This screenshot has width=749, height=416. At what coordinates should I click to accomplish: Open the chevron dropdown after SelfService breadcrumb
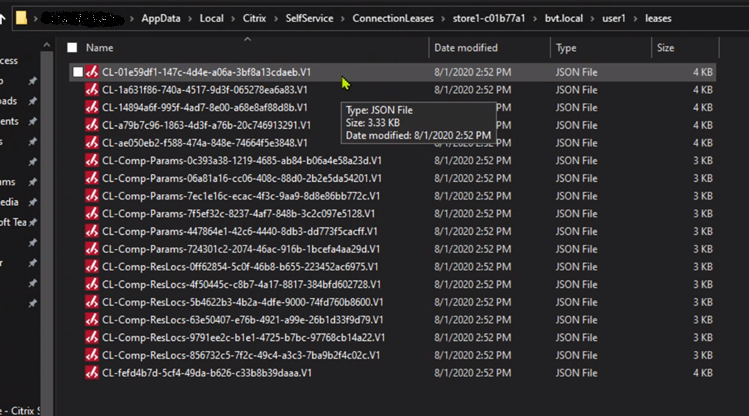tap(343, 18)
